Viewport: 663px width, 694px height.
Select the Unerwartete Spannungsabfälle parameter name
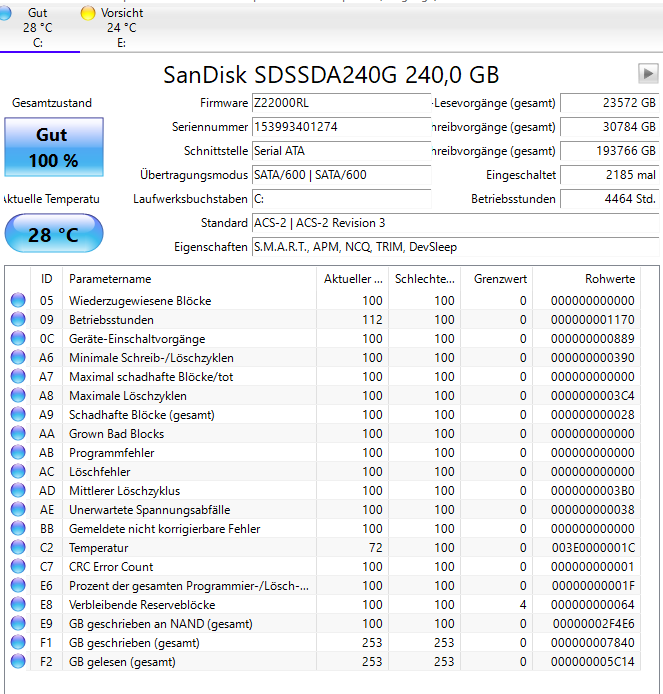click(x=150, y=510)
